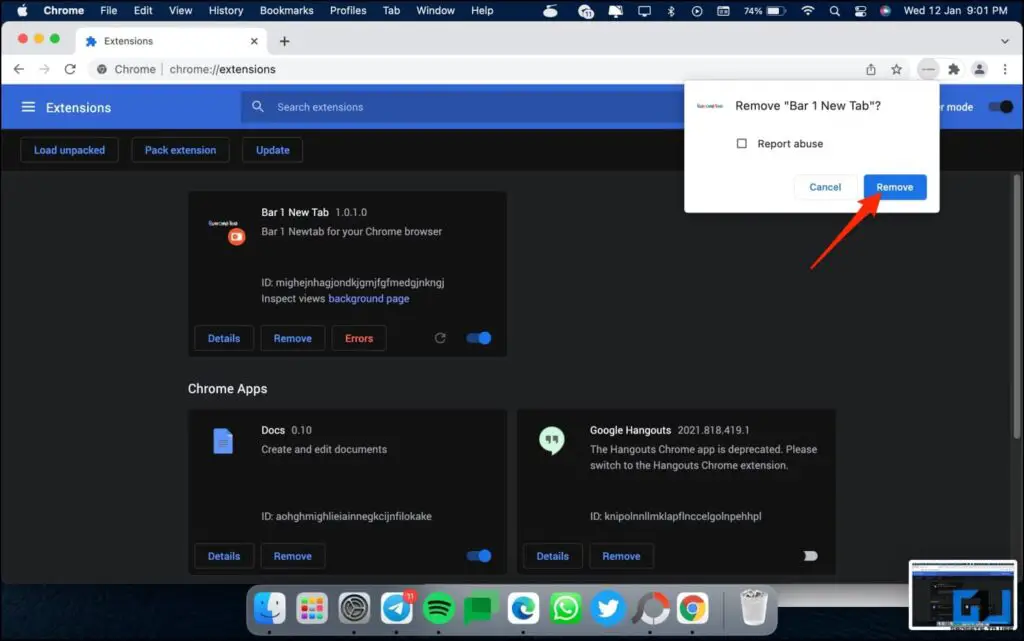
Task: Share this page using the toolbar icon
Action: coord(871,69)
